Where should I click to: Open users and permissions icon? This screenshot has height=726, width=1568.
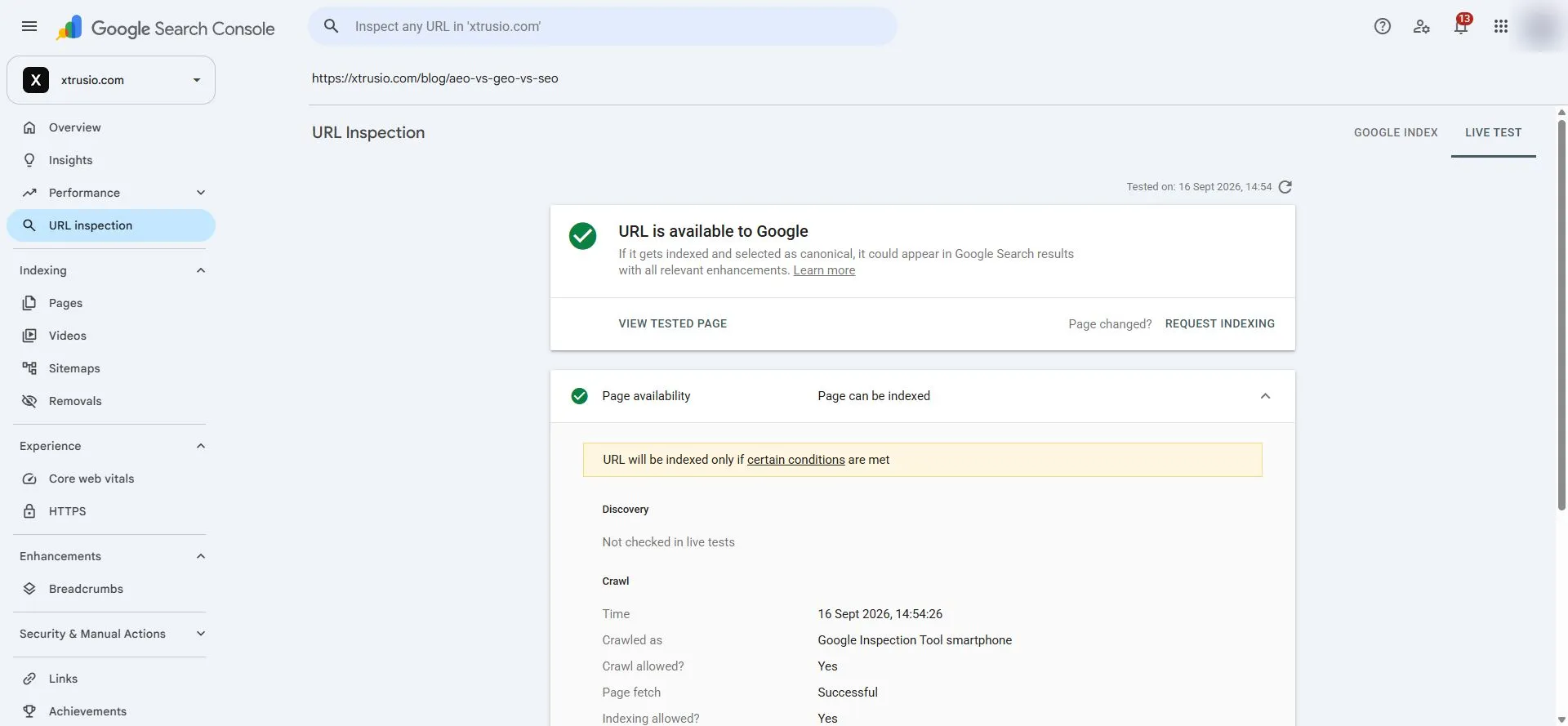(1422, 26)
